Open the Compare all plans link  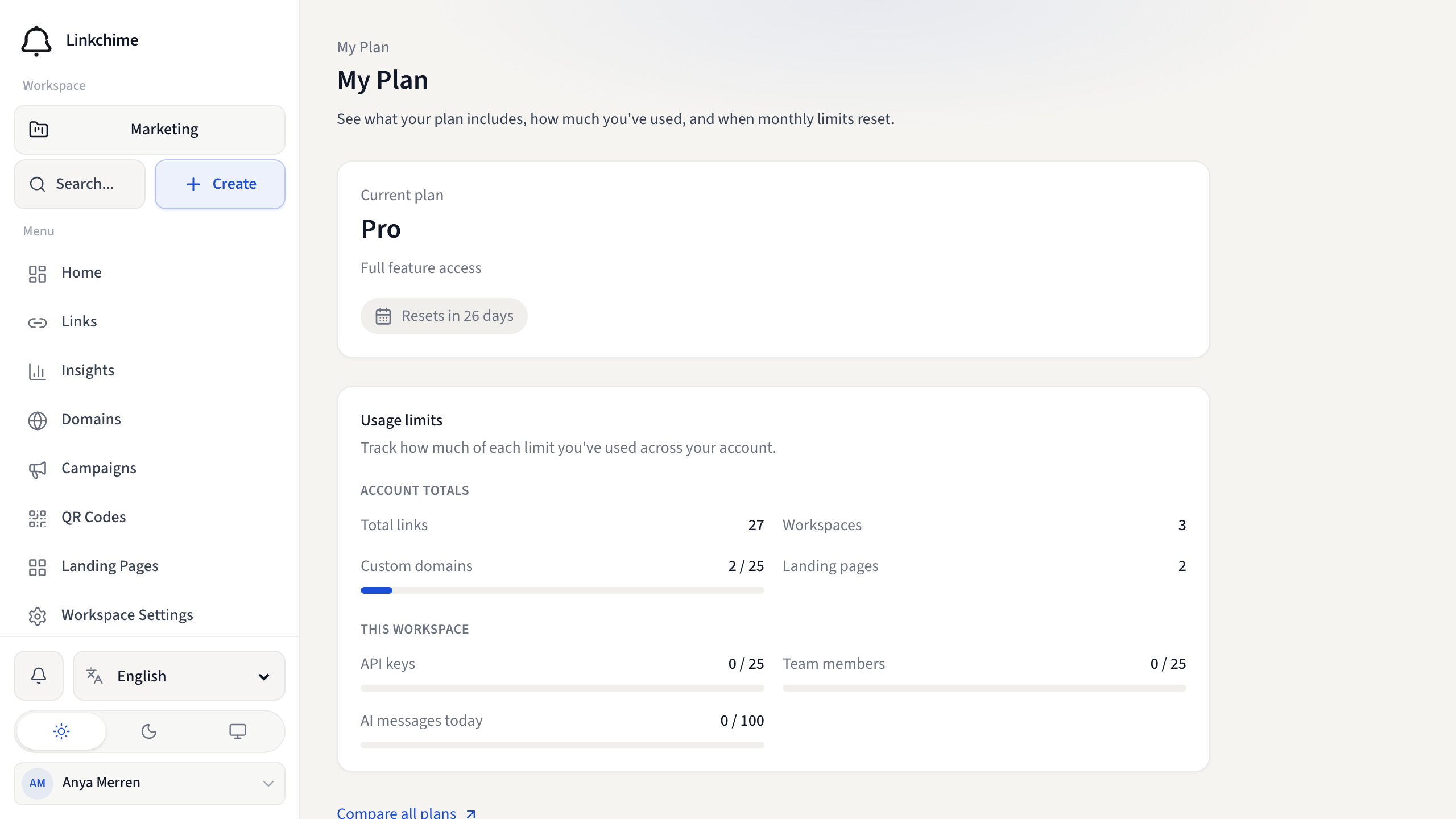click(x=406, y=813)
